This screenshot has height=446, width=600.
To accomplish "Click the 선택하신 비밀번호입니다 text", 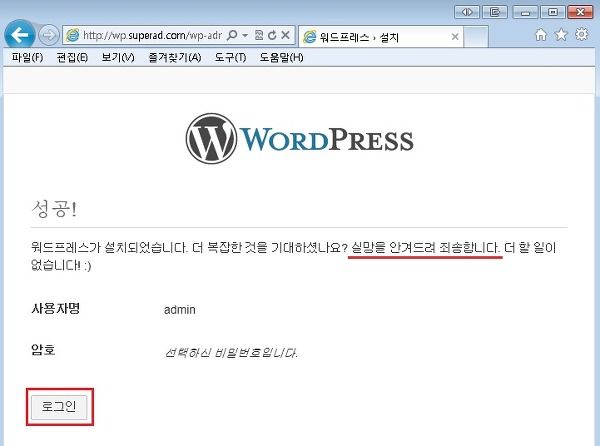I will pyautogui.click(x=231, y=352).
